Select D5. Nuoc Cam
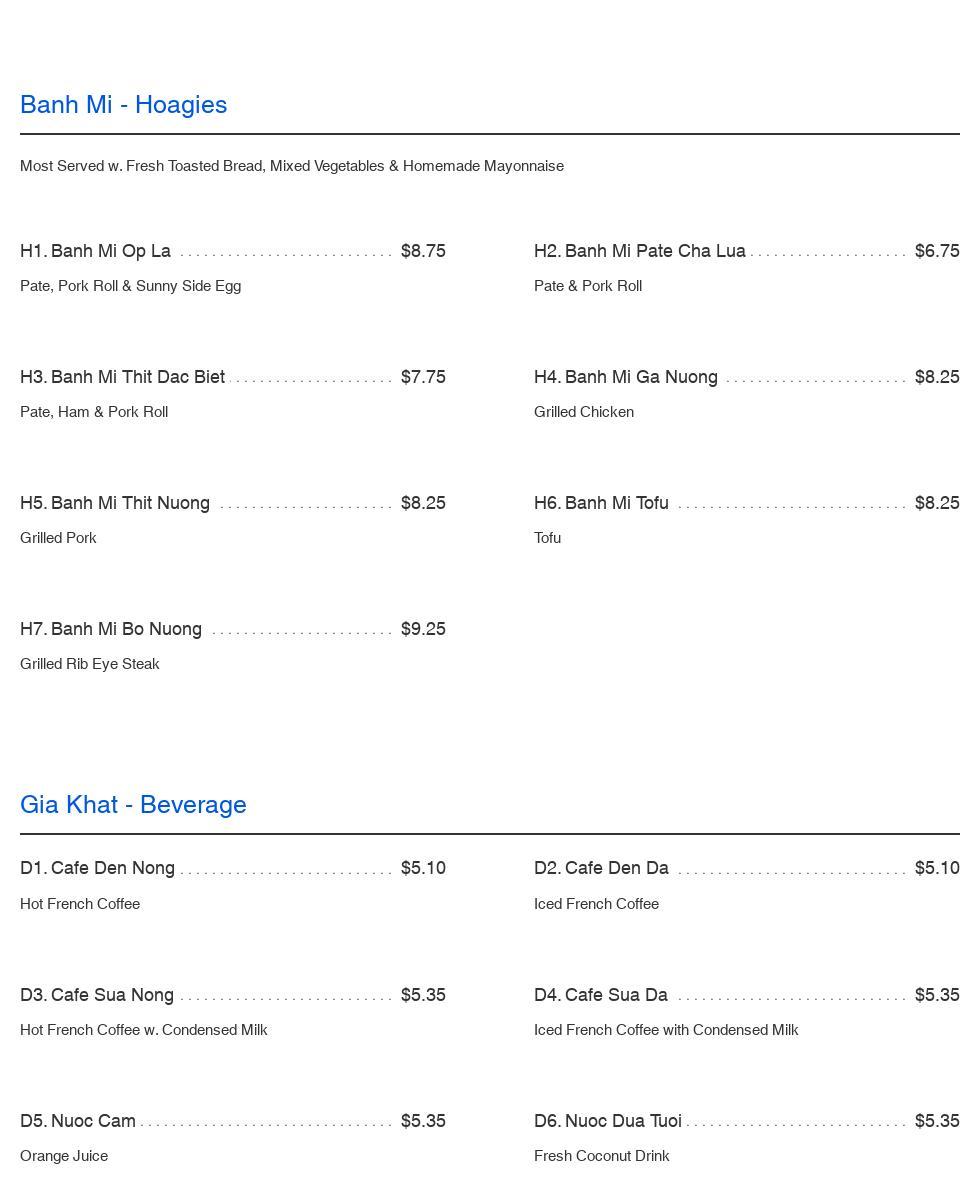The height and width of the screenshot is (1200, 965). click(78, 1121)
